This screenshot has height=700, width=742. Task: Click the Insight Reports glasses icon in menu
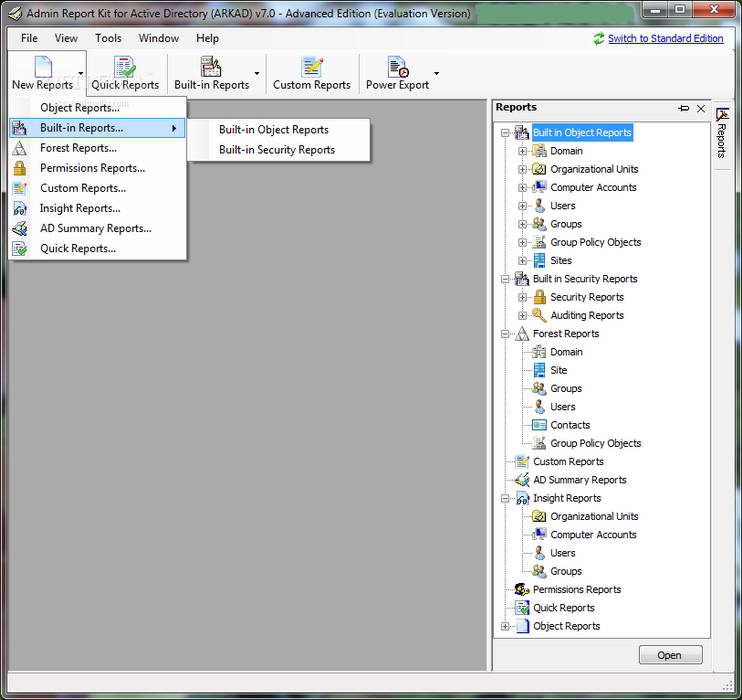pos(19,208)
